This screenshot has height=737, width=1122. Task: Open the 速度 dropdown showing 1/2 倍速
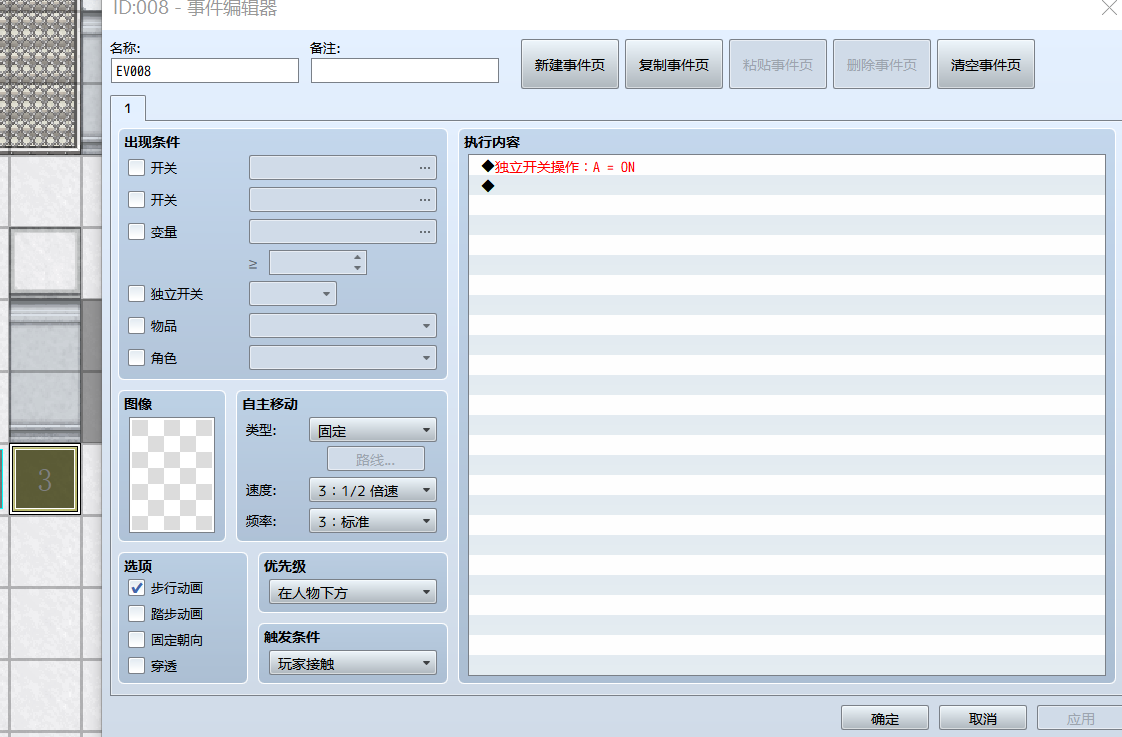pyautogui.click(x=373, y=490)
